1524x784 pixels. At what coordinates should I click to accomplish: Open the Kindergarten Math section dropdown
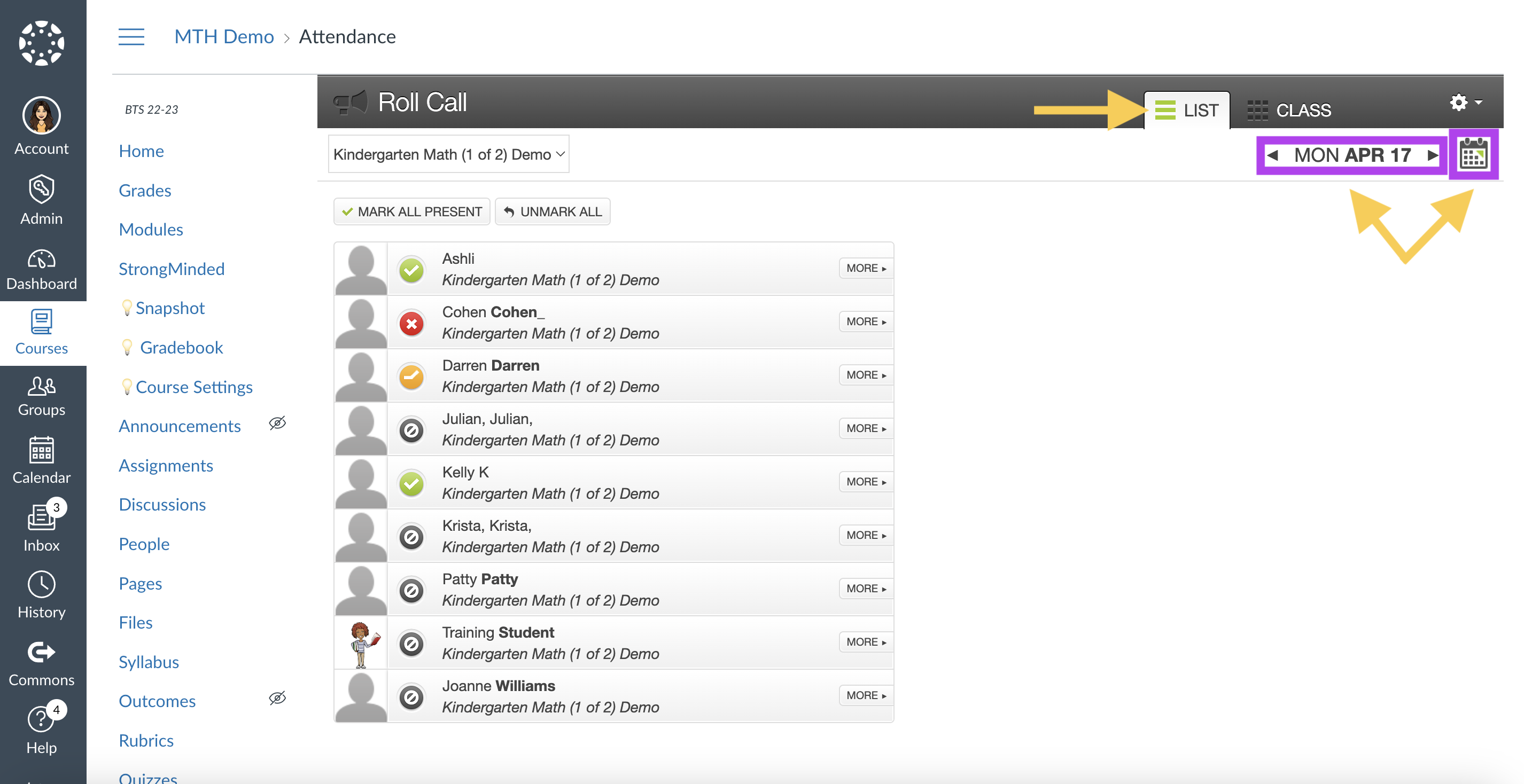tap(448, 154)
